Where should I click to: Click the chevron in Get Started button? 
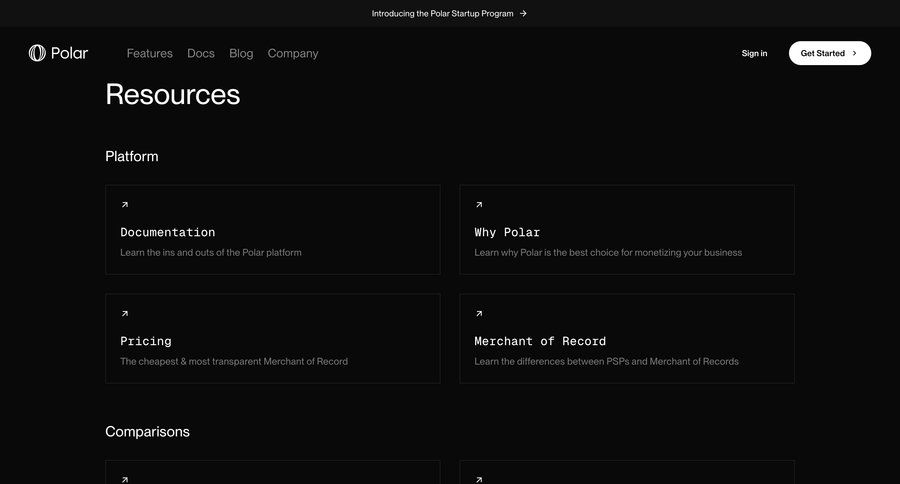tap(855, 53)
